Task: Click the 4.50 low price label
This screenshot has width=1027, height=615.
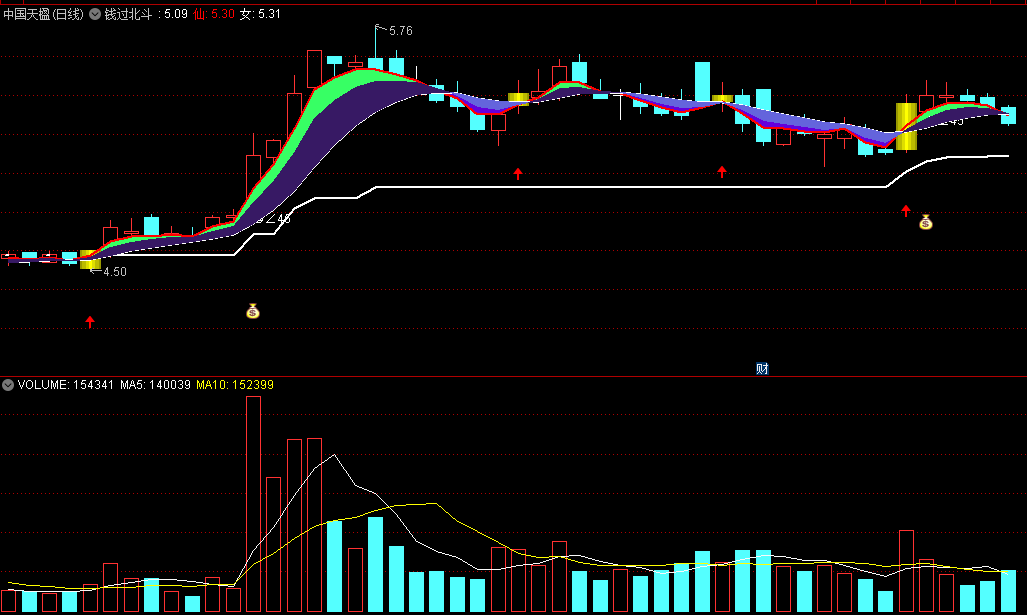Action: point(115,272)
